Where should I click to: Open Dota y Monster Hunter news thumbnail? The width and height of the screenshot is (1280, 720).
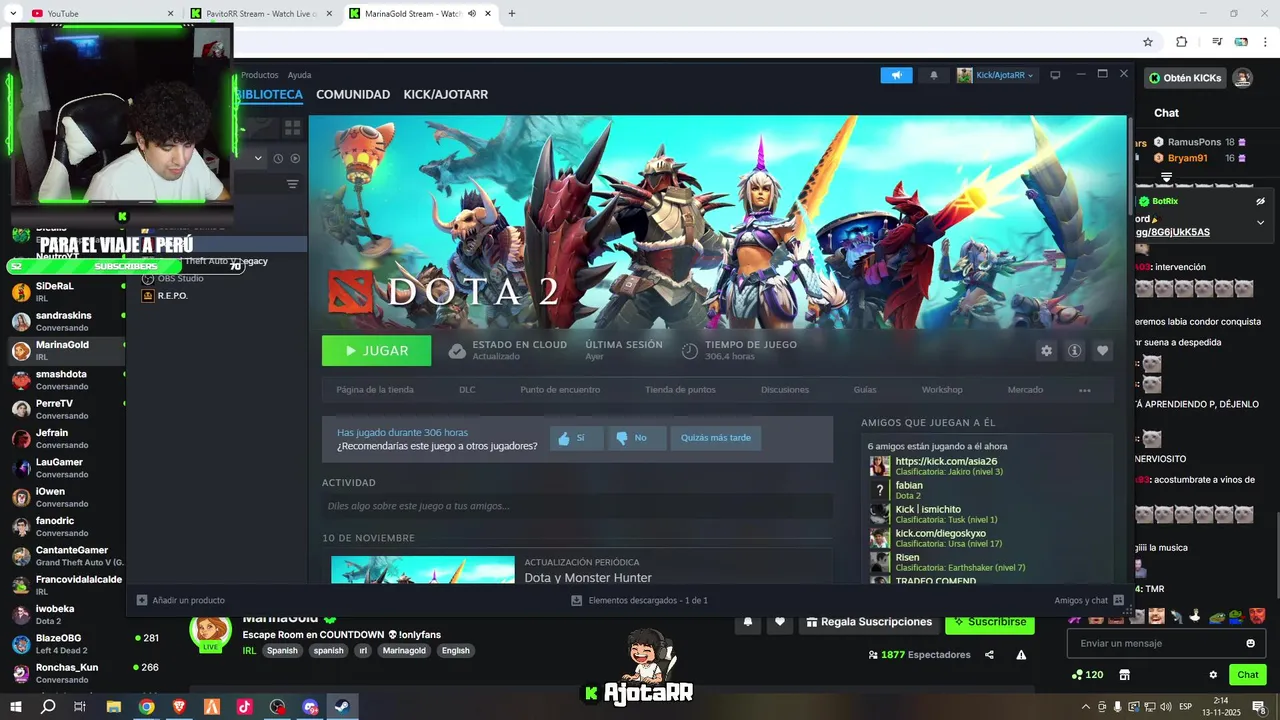click(x=423, y=570)
